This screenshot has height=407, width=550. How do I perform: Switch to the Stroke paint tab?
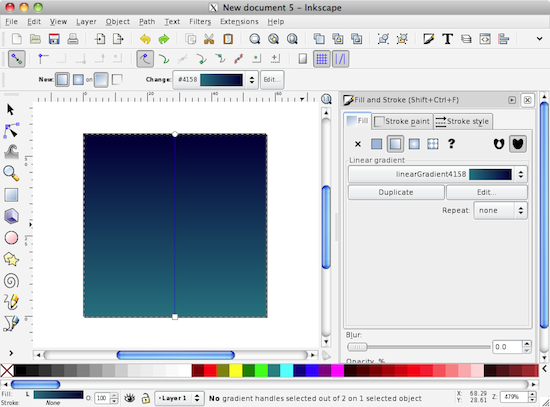[402, 121]
